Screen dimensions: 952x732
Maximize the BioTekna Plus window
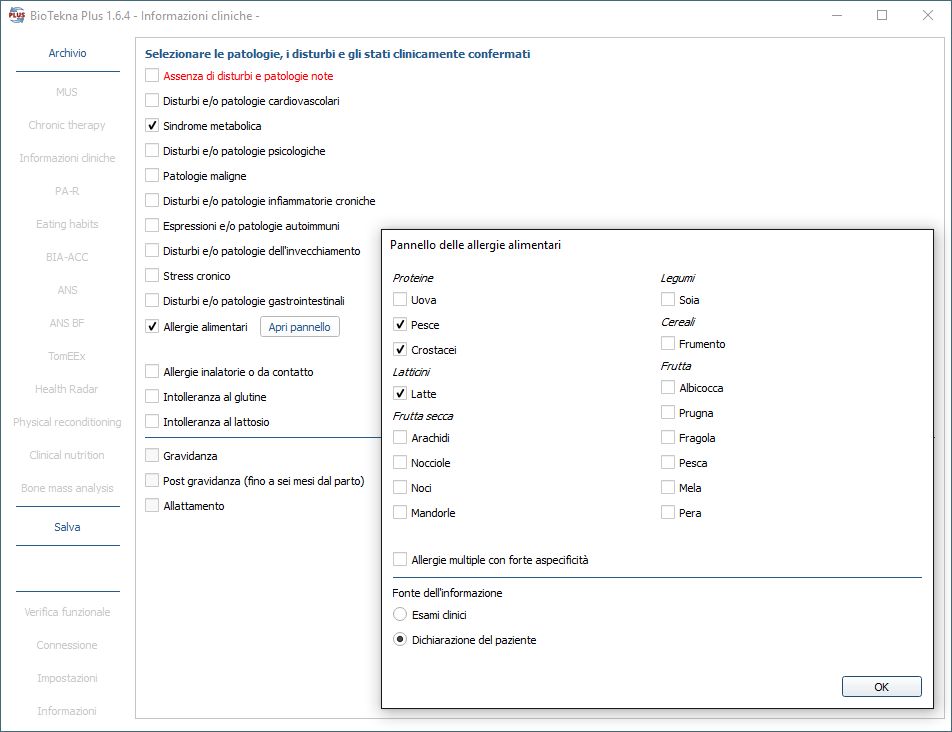tap(882, 16)
